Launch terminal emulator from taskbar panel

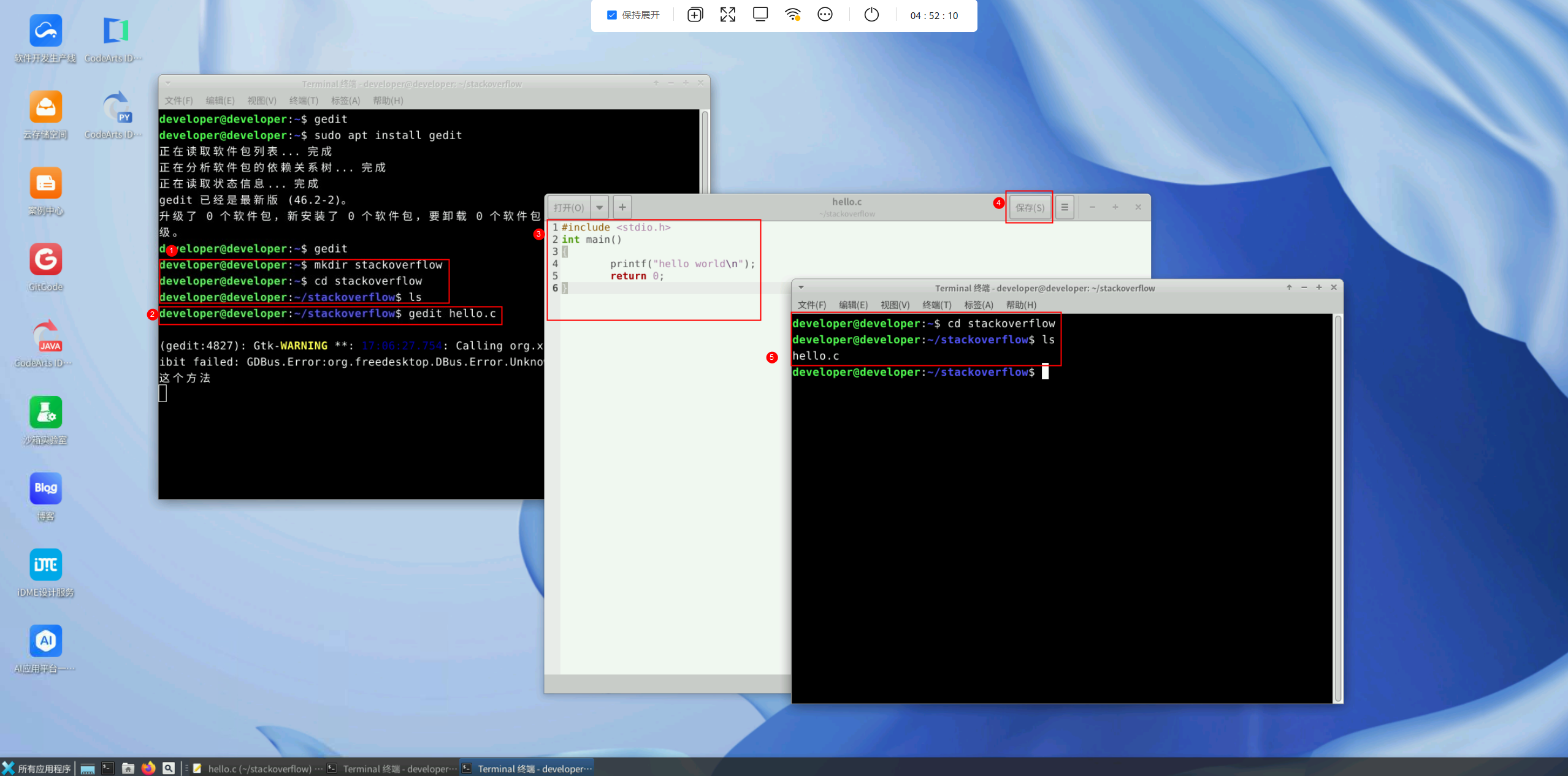(x=108, y=768)
